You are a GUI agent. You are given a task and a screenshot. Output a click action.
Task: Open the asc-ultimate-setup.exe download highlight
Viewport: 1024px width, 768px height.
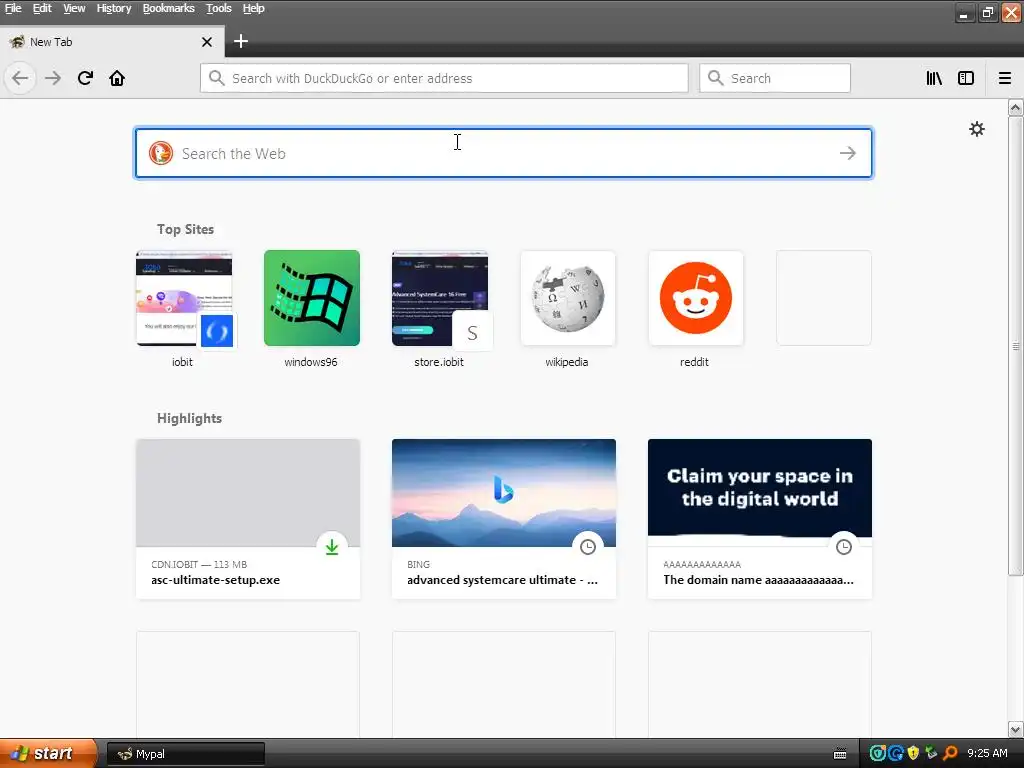pos(248,519)
